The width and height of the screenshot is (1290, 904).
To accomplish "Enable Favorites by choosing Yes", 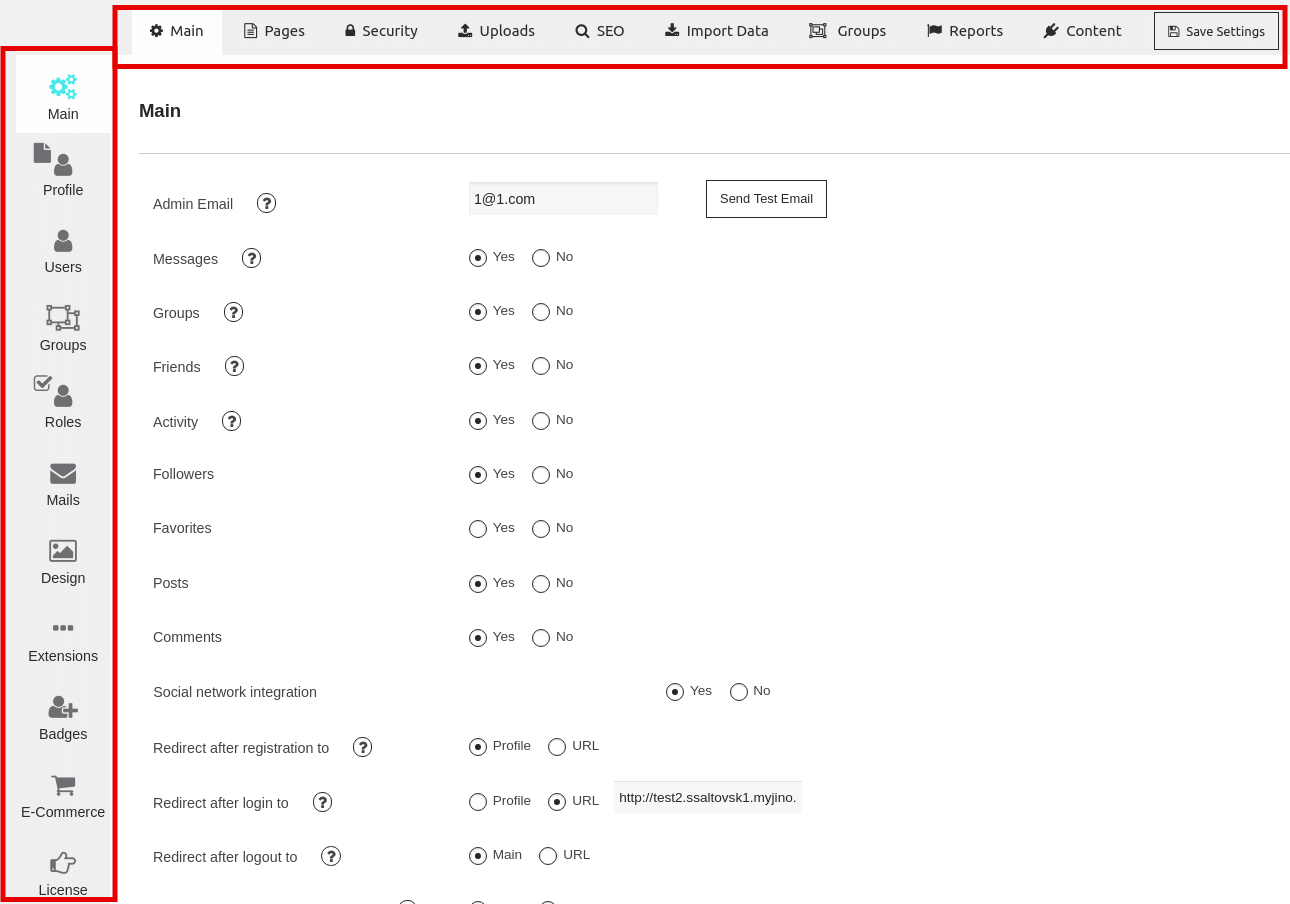I will pyautogui.click(x=477, y=528).
